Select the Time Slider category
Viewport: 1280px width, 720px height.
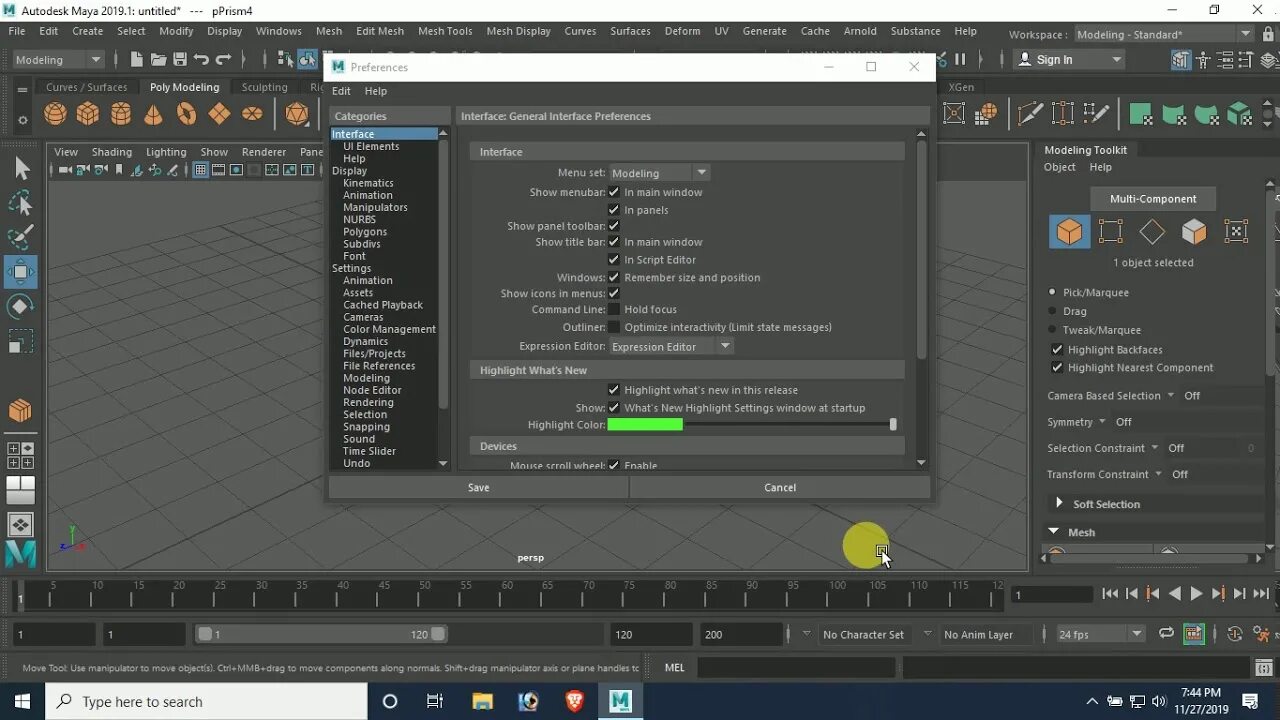coord(369,451)
